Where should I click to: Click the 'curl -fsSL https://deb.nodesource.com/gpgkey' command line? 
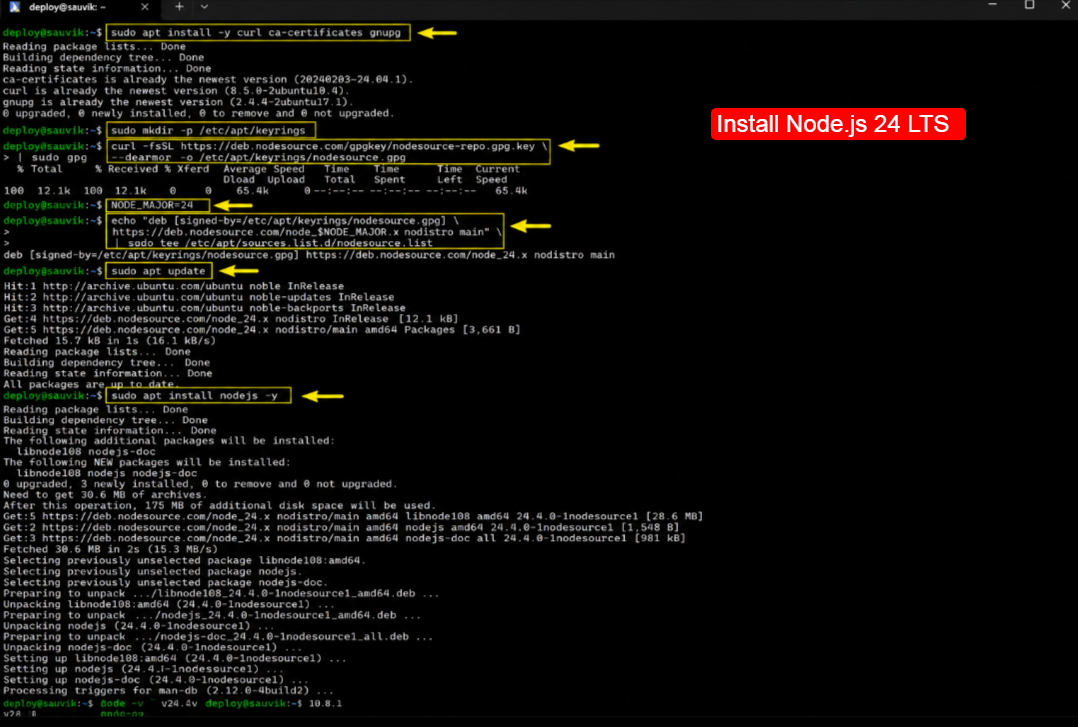329,146
